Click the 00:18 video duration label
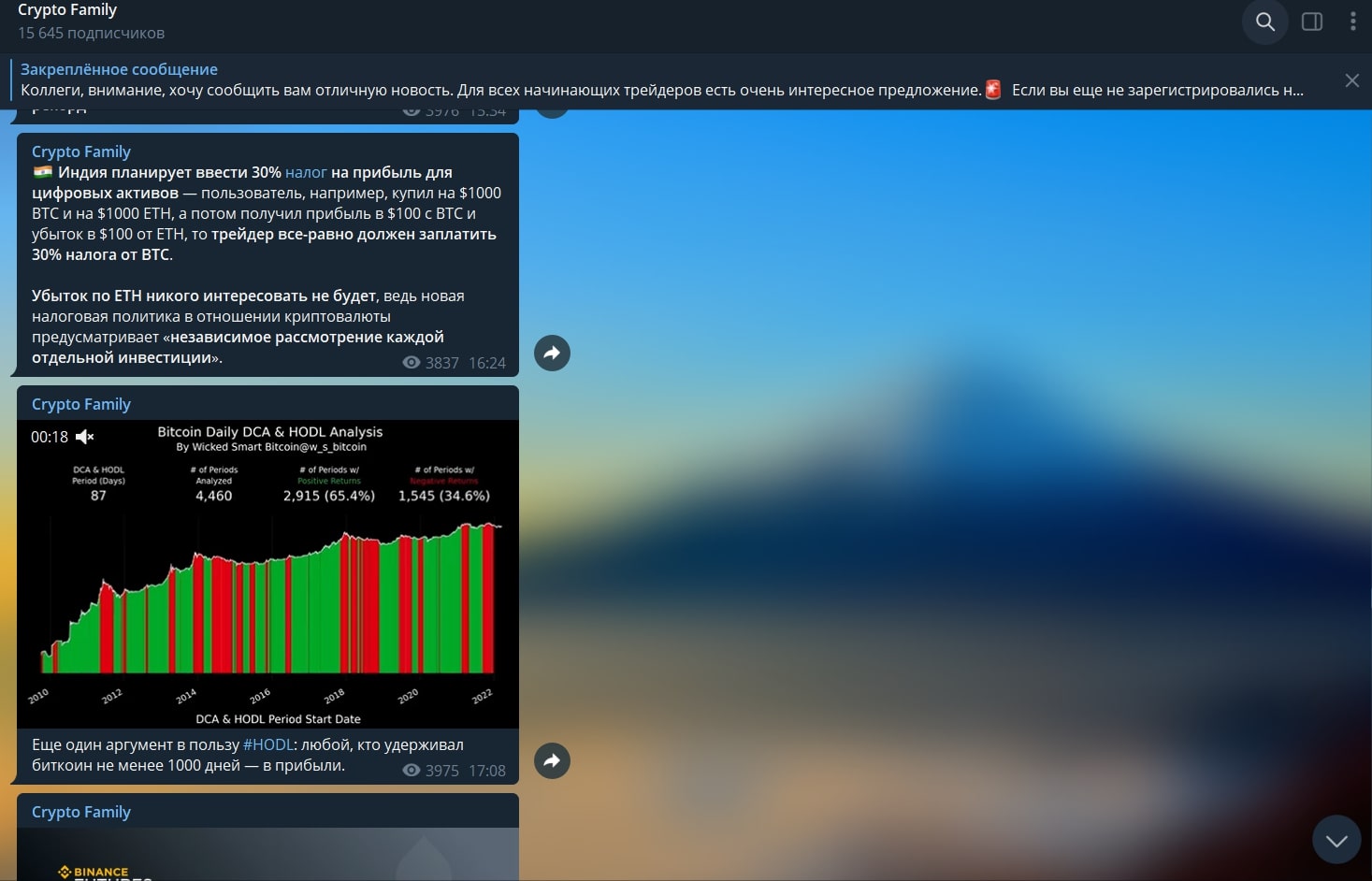The width and height of the screenshot is (1372, 881). (50, 437)
